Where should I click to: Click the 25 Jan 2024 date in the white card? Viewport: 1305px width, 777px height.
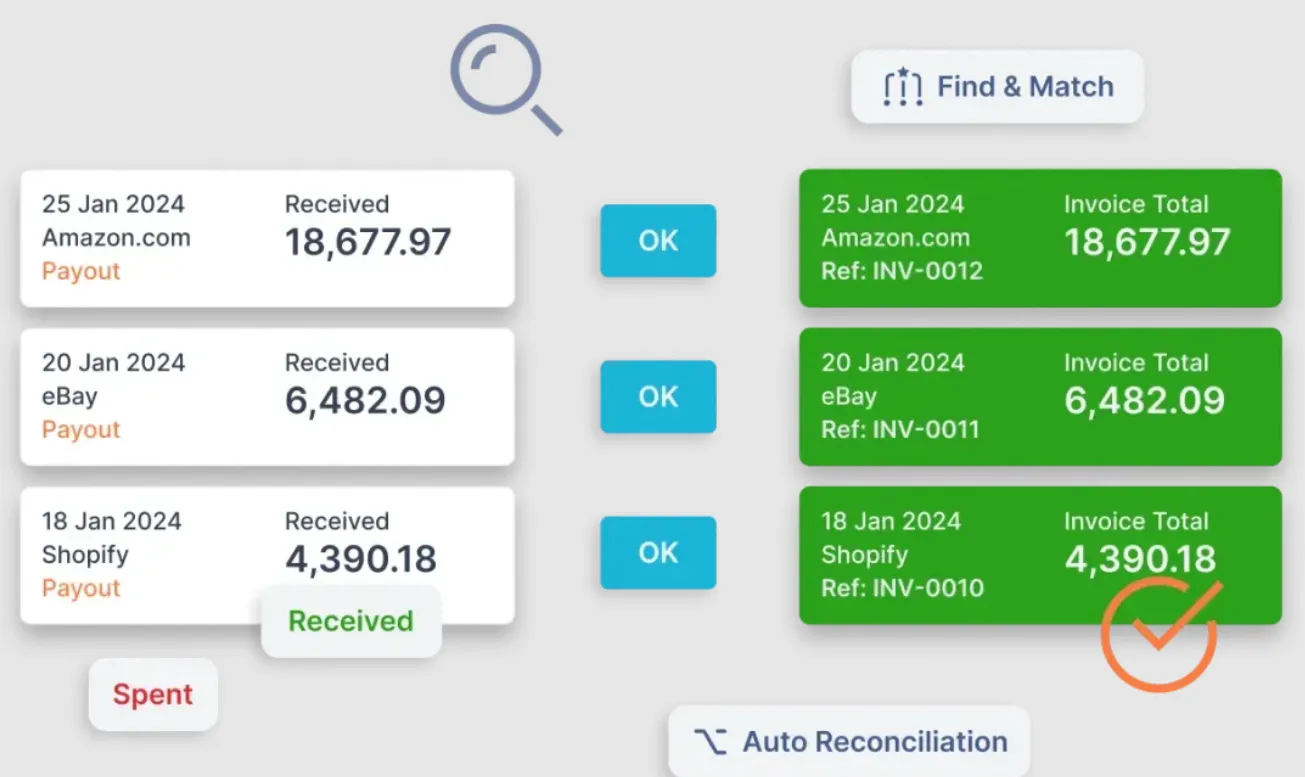(113, 204)
